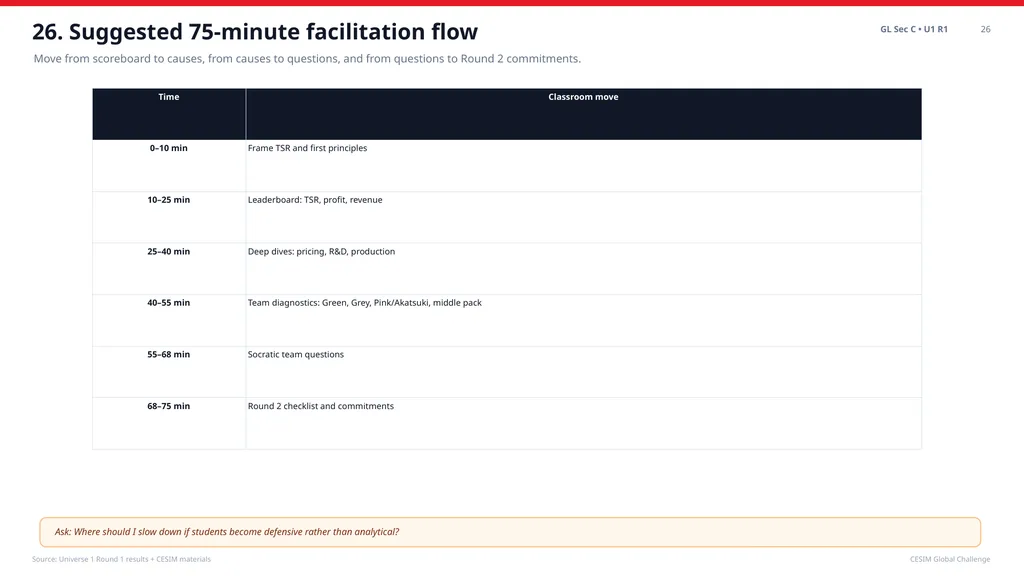The width and height of the screenshot is (1024, 576).
Task: Click the '25–40 min' time cell
Action: coord(168,269)
